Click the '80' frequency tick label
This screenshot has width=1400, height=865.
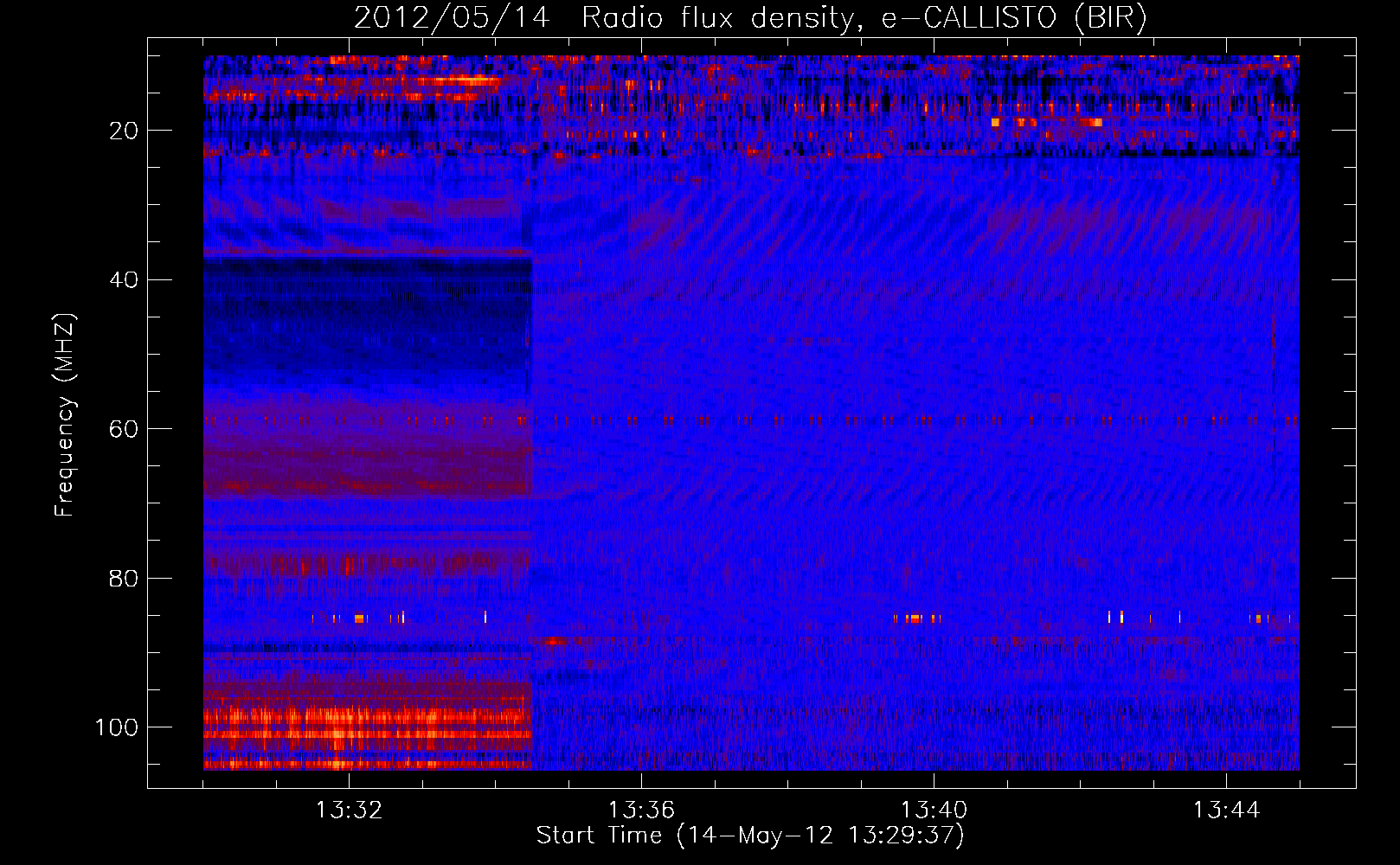[x=124, y=579]
